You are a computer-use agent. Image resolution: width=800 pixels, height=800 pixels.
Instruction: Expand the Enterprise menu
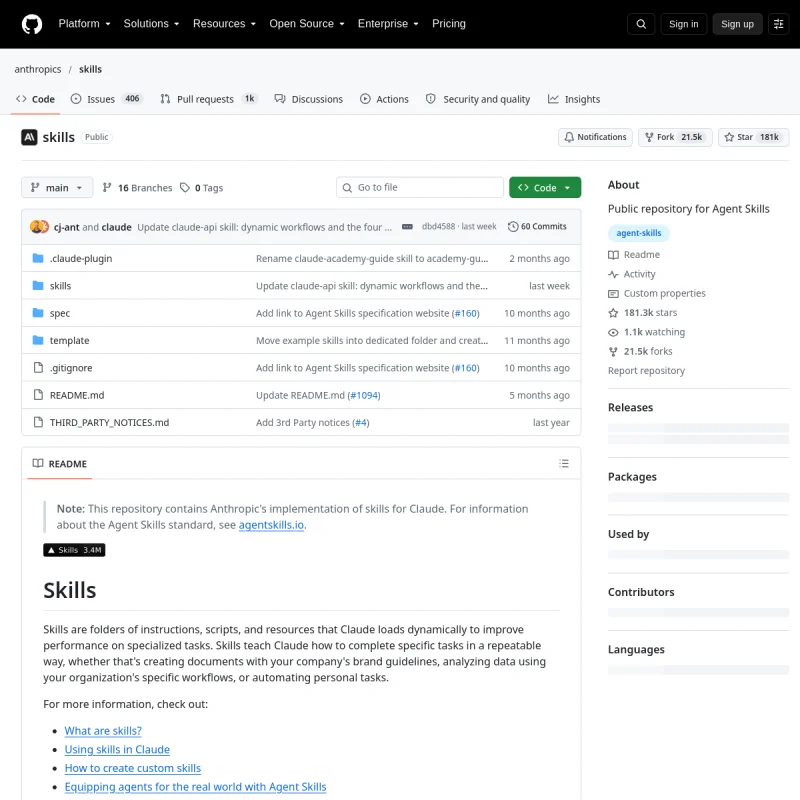click(x=388, y=24)
